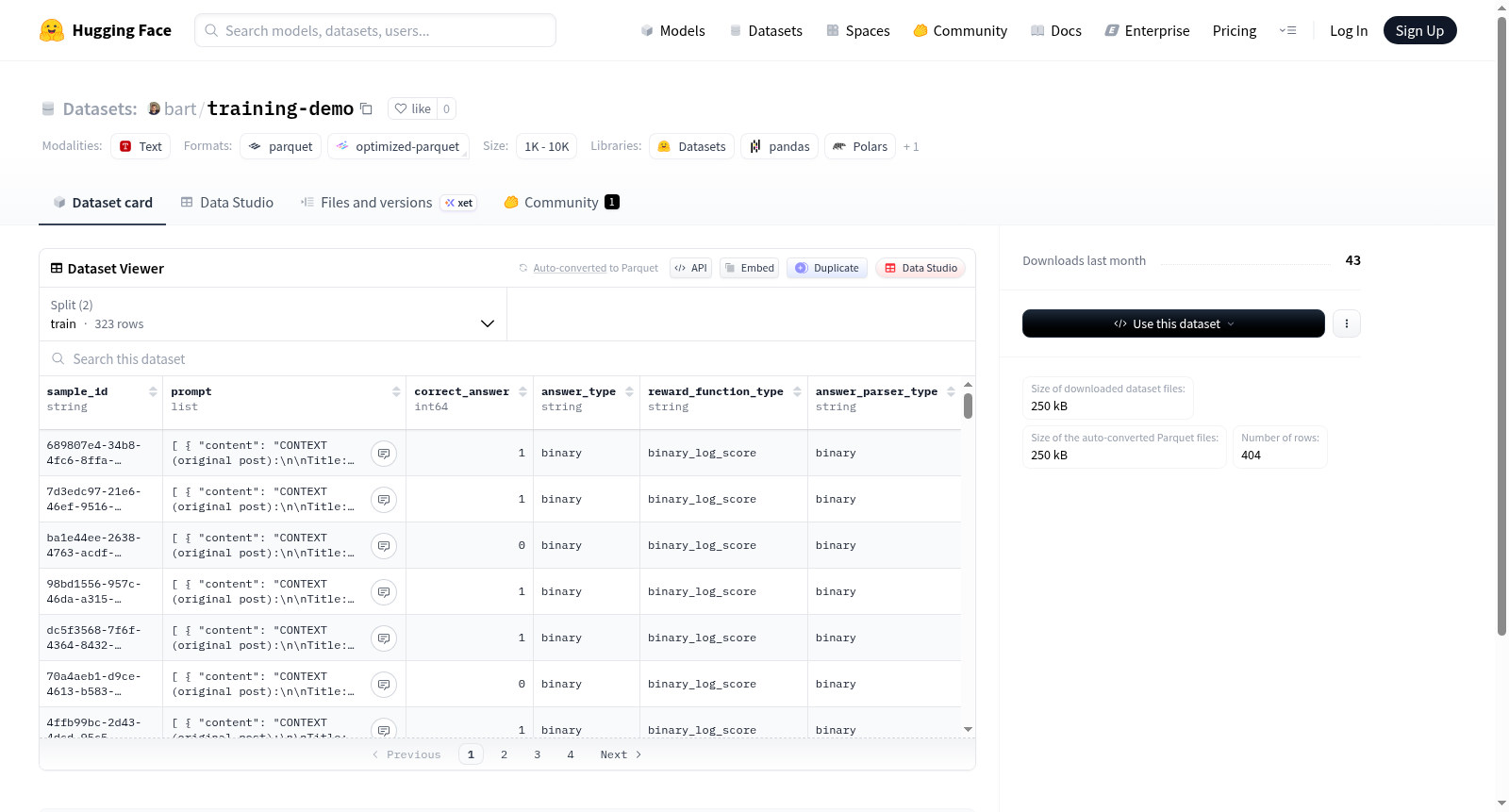Open chat view for row 7d3edc97-21e6
Screen dimensions: 1509x812
[x=384, y=500]
